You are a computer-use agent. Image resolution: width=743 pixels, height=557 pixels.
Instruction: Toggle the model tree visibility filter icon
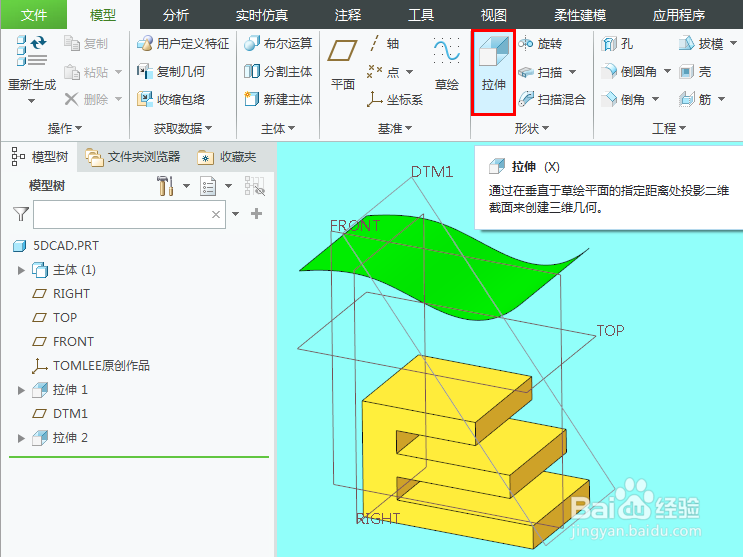(x=254, y=186)
